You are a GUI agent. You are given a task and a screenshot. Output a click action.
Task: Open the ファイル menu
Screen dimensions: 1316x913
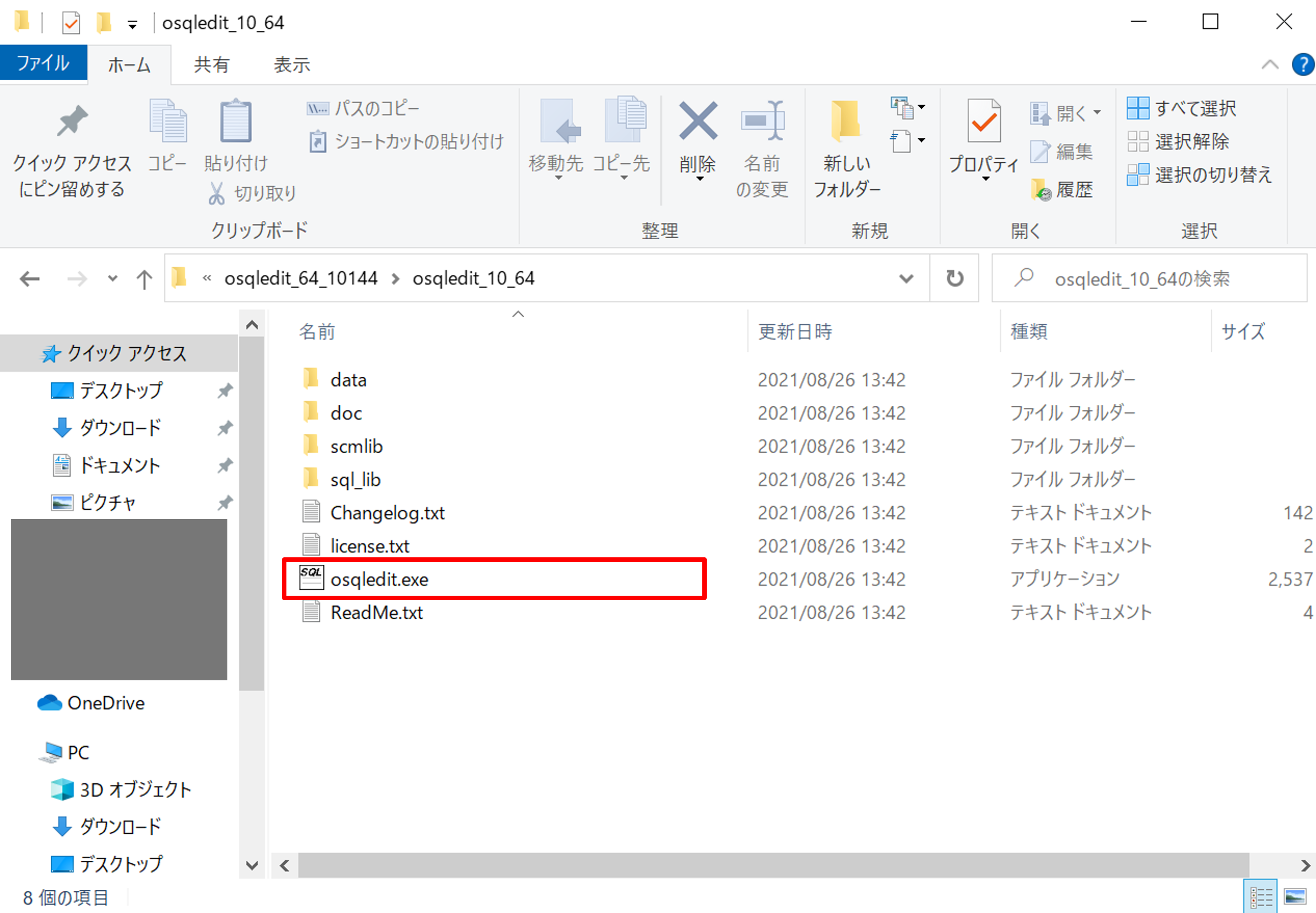pyautogui.click(x=43, y=63)
